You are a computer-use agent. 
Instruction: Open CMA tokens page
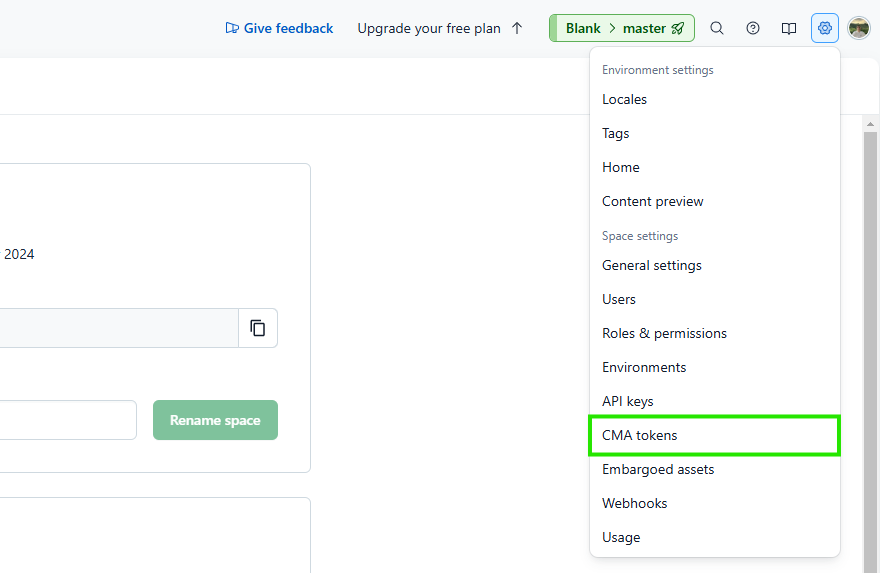pos(714,436)
